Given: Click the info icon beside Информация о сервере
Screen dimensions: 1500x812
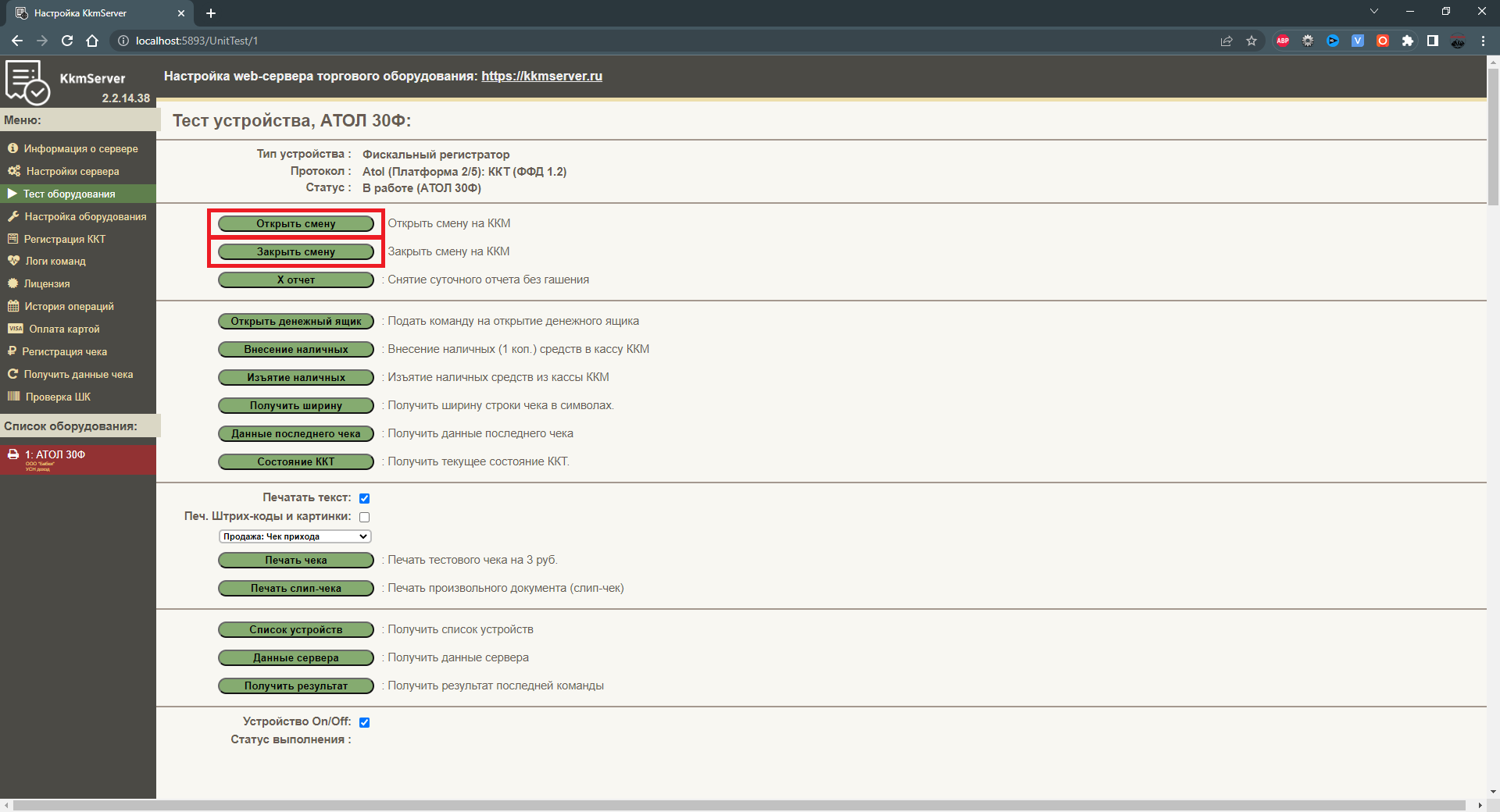Looking at the screenshot, I should click(x=12, y=148).
